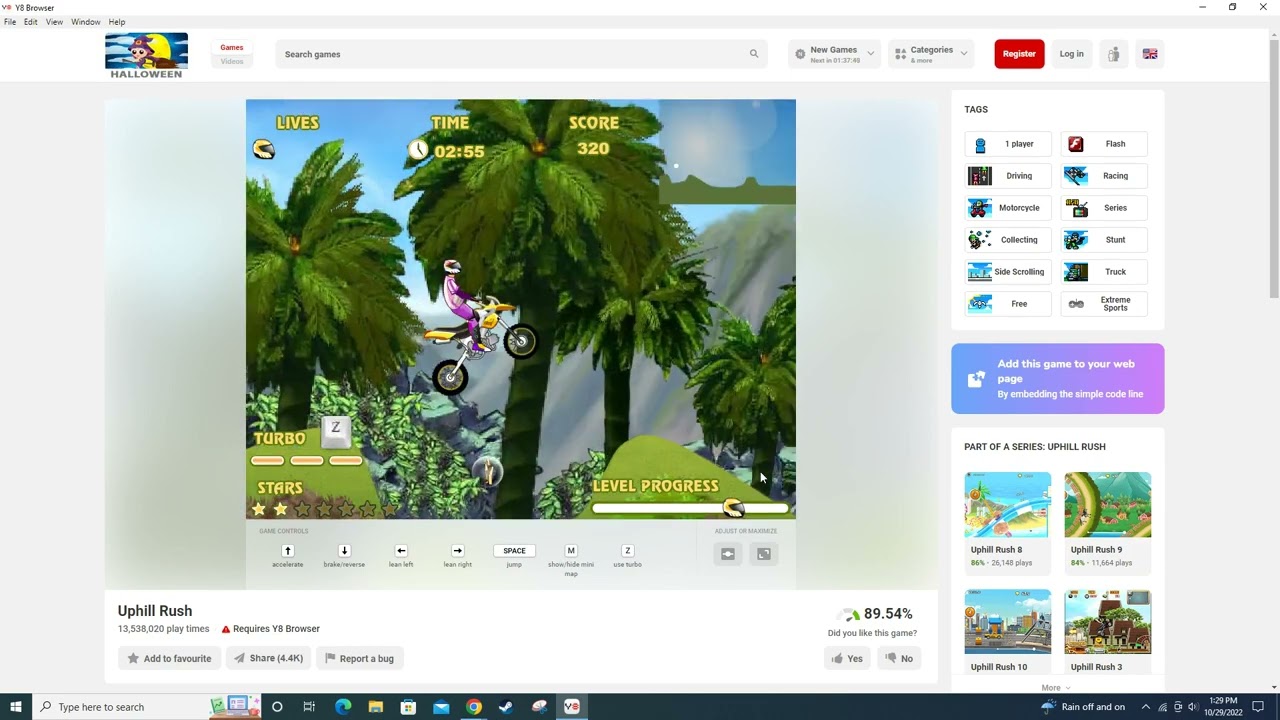
Task: Maximize the game to fullscreen
Action: [x=764, y=554]
